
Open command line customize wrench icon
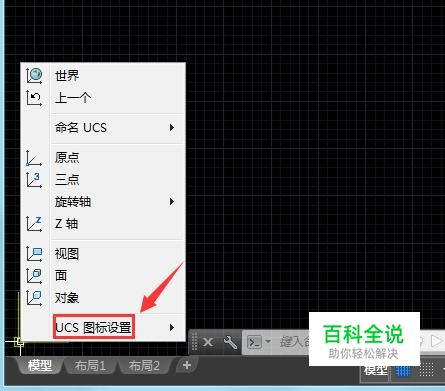230,342
